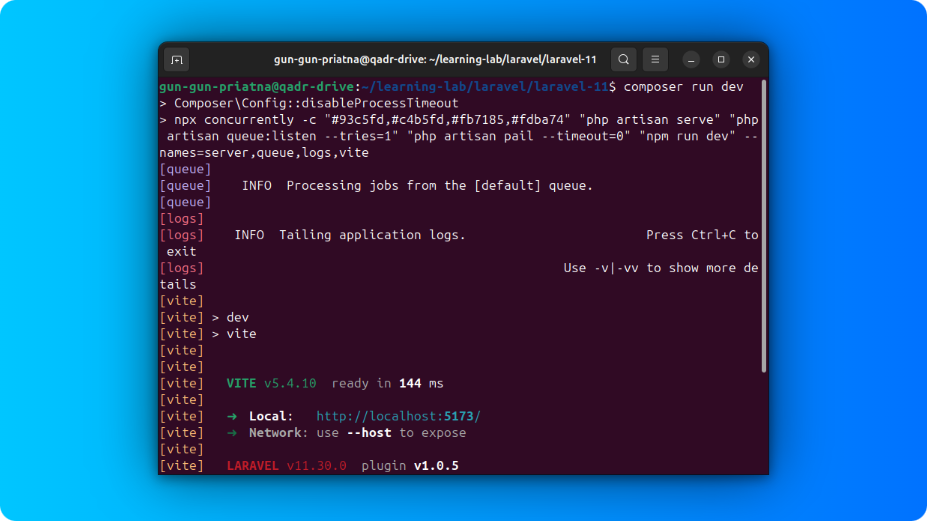
Task: Click the 'gun-gun-priatna@qadr-drive' prompt user
Action: coord(257,87)
